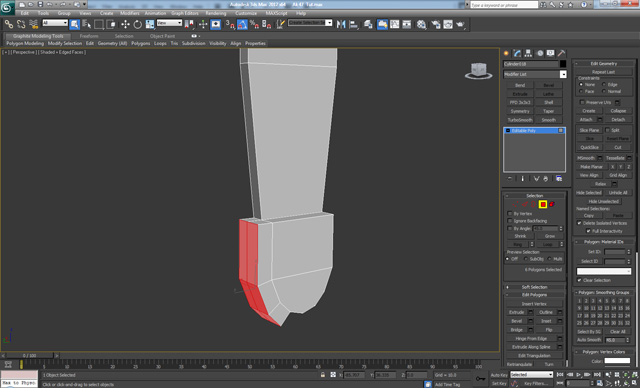Click smoothing group button 1
Image resolution: width=640 pixels, height=388 pixels.
pyautogui.click(x=579, y=301)
